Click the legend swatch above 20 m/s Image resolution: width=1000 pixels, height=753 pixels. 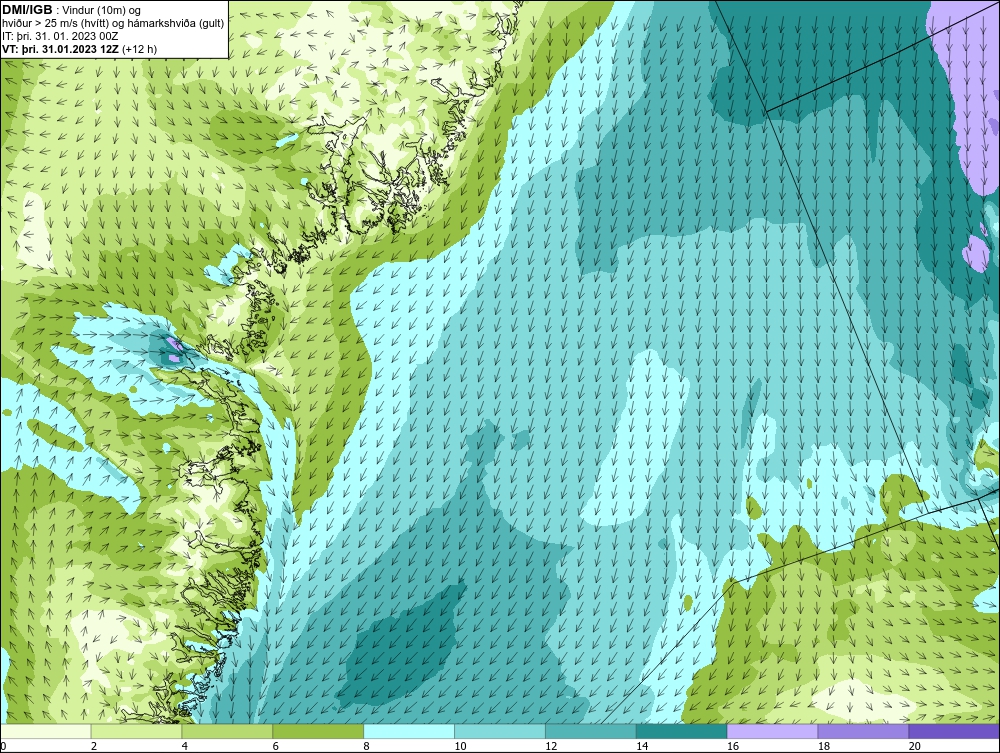[x=954, y=731]
